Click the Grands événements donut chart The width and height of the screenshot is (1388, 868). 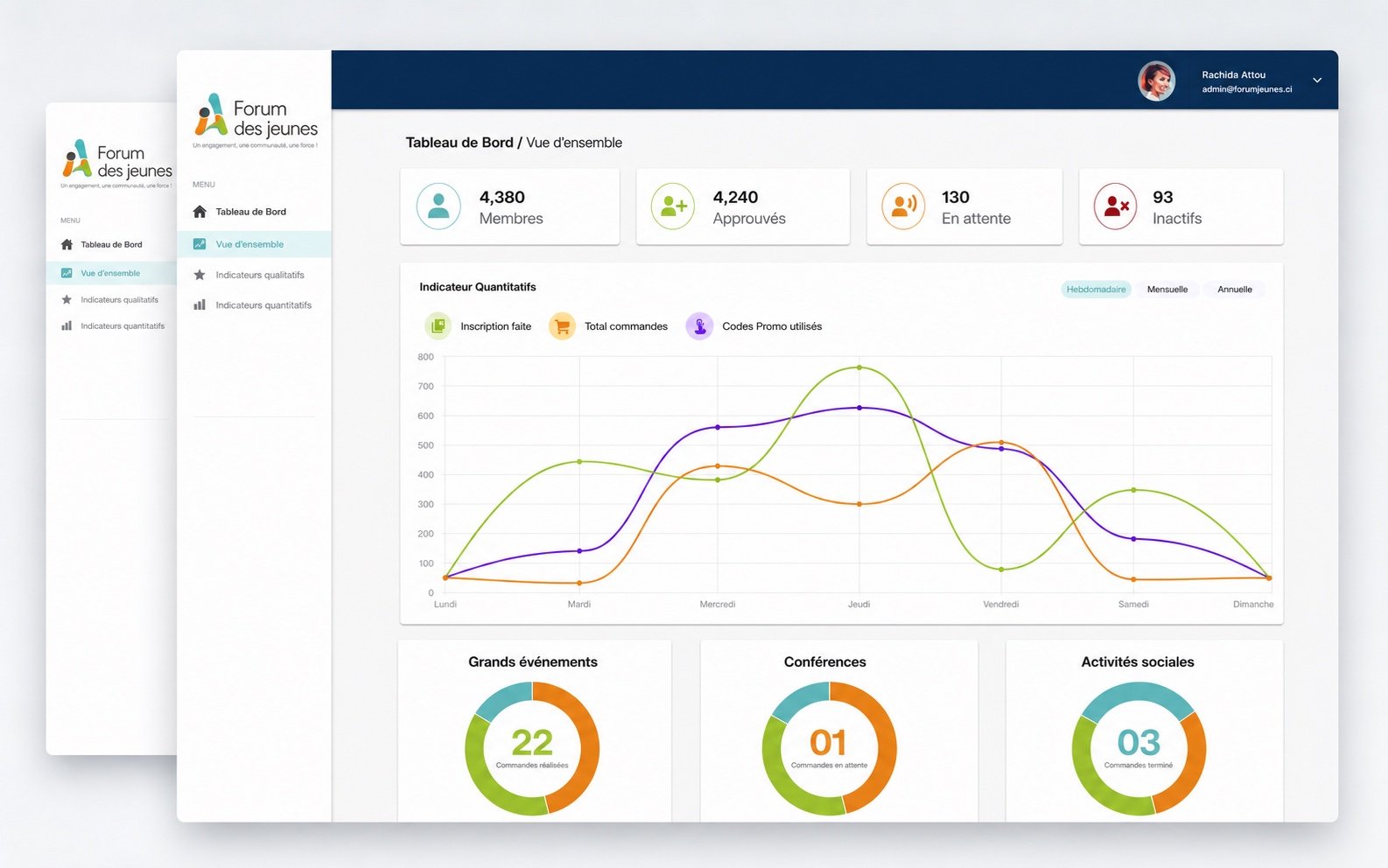(532, 748)
